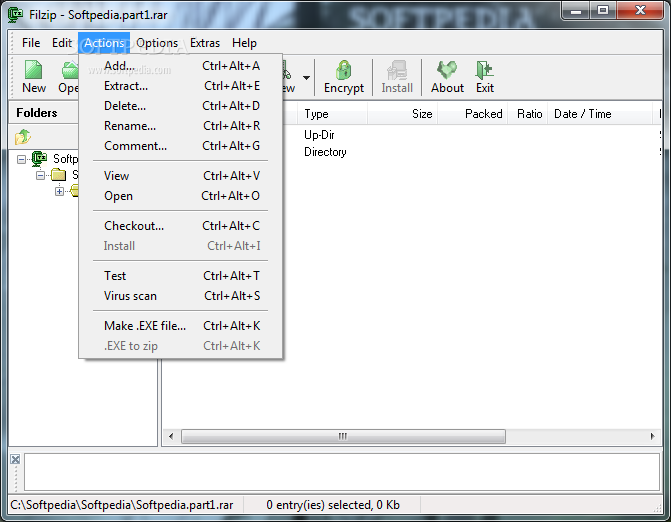Close the message pane with X icon

tap(15, 459)
